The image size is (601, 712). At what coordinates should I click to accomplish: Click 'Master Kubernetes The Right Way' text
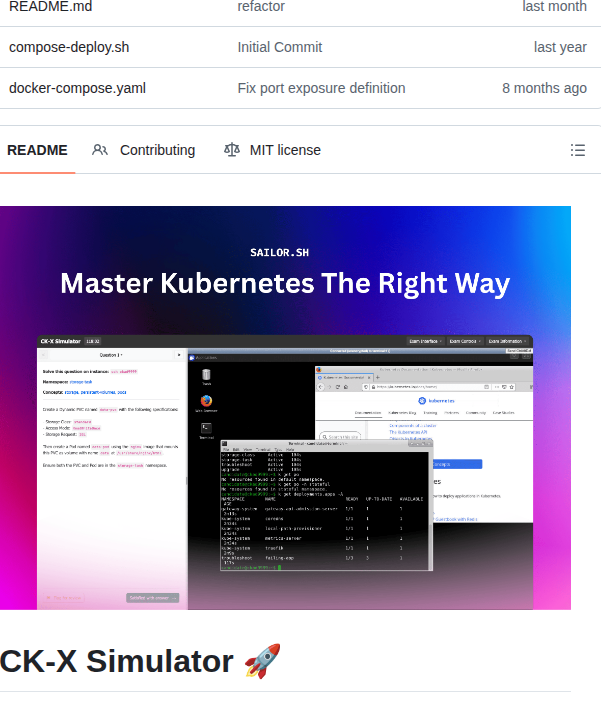(285, 284)
